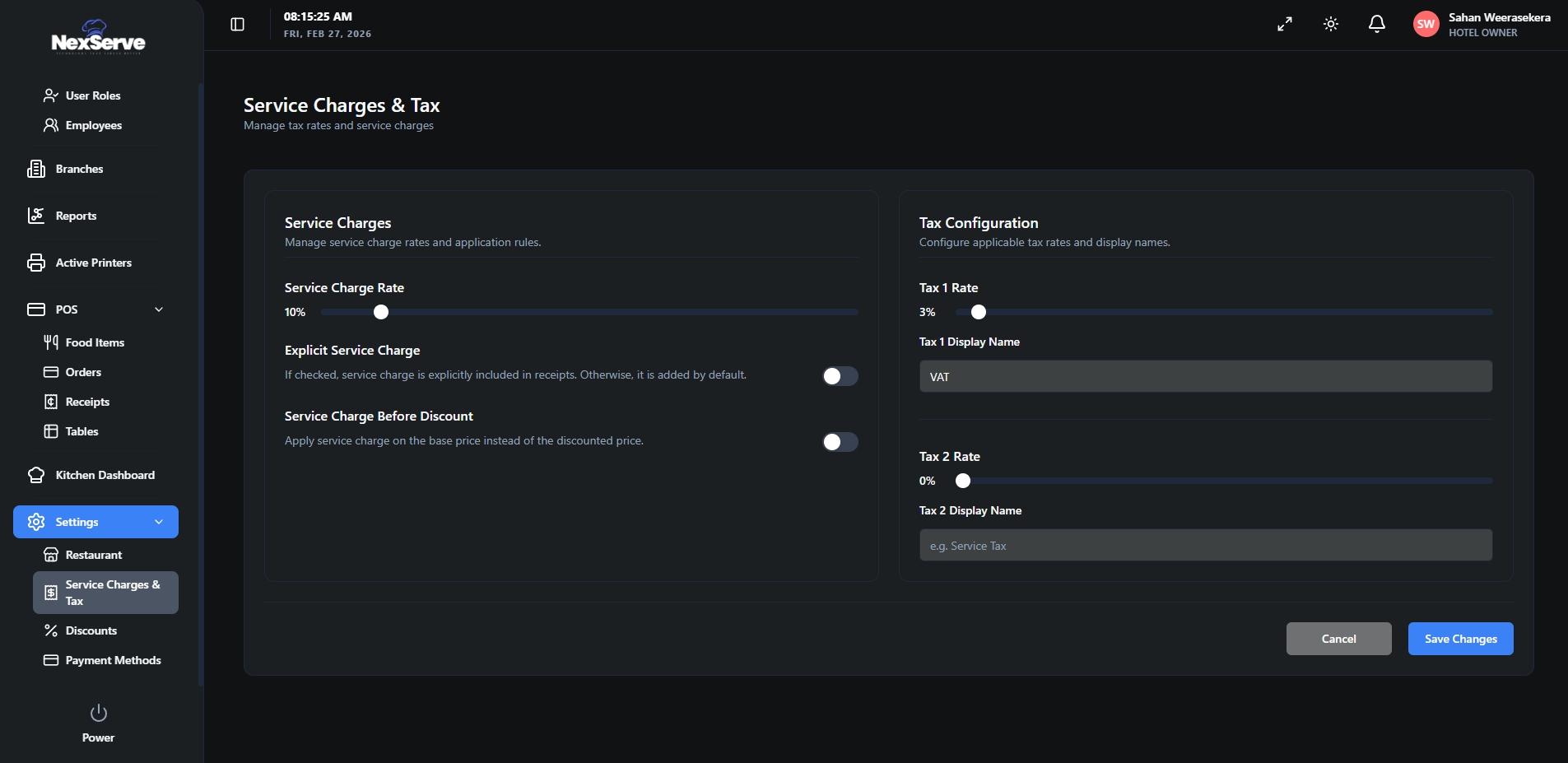This screenshot has width=1568, height=763.
Task: Click the Power icon in the sidebar
Action: click(x=98, y=713)
